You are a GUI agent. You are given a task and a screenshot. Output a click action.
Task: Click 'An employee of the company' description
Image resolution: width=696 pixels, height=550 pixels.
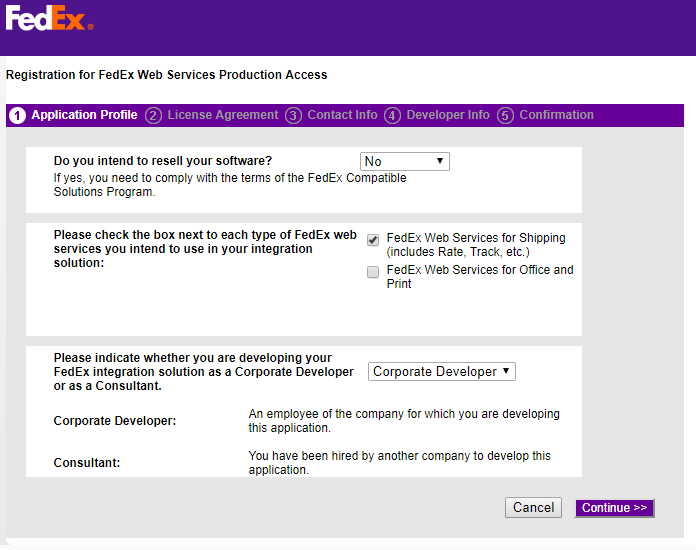404,421
